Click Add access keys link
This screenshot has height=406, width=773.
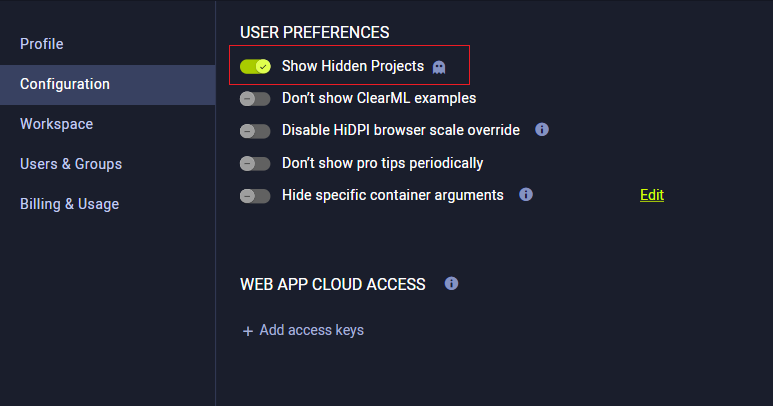[x=311, y=330]
